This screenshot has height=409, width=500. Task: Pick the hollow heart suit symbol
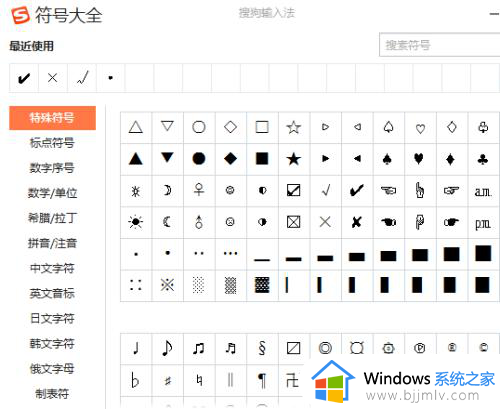tap(420, 128)
